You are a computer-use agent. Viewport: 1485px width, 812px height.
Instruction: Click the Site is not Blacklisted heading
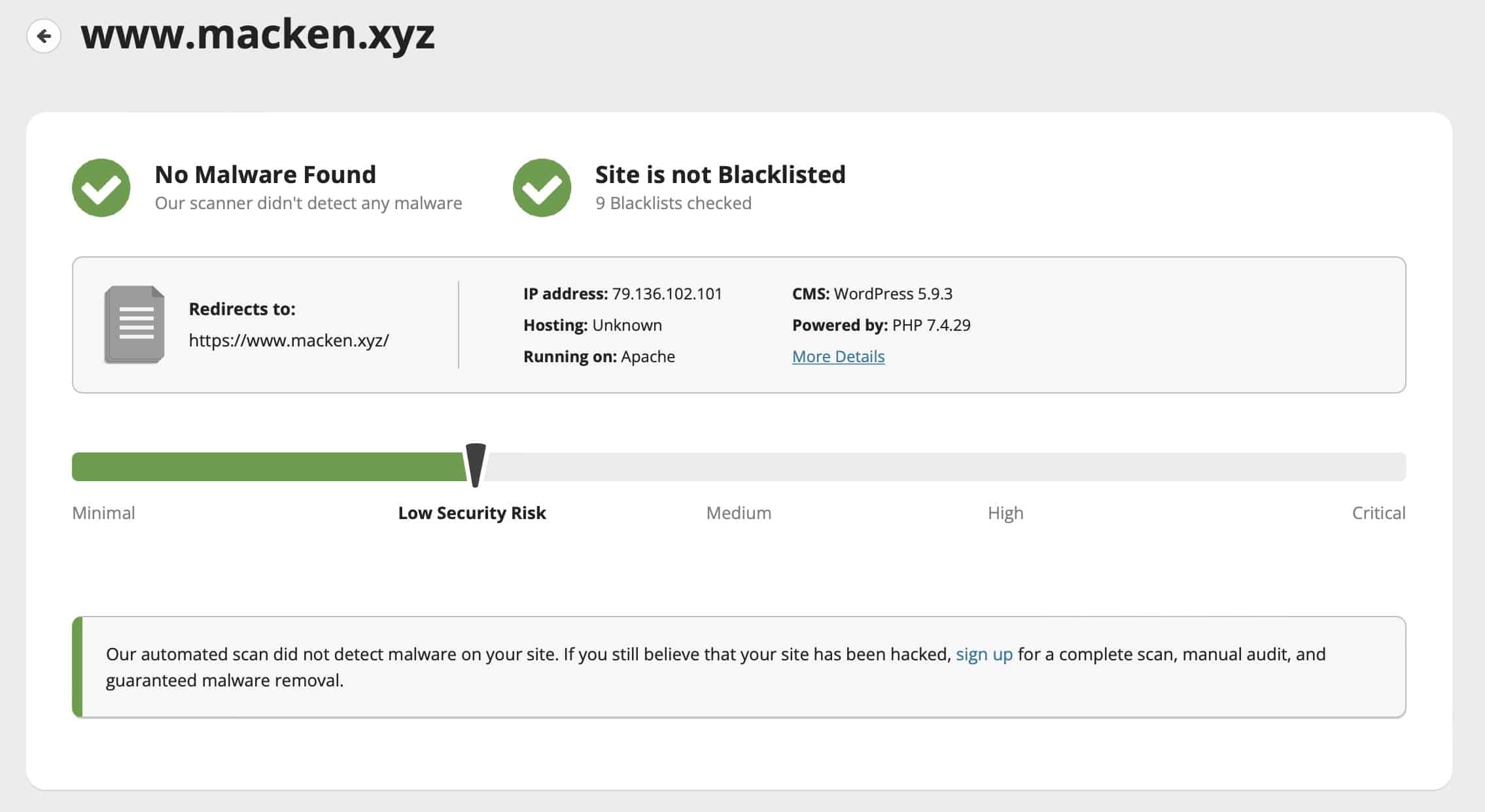pyautogui.click(x=720, y=175)
